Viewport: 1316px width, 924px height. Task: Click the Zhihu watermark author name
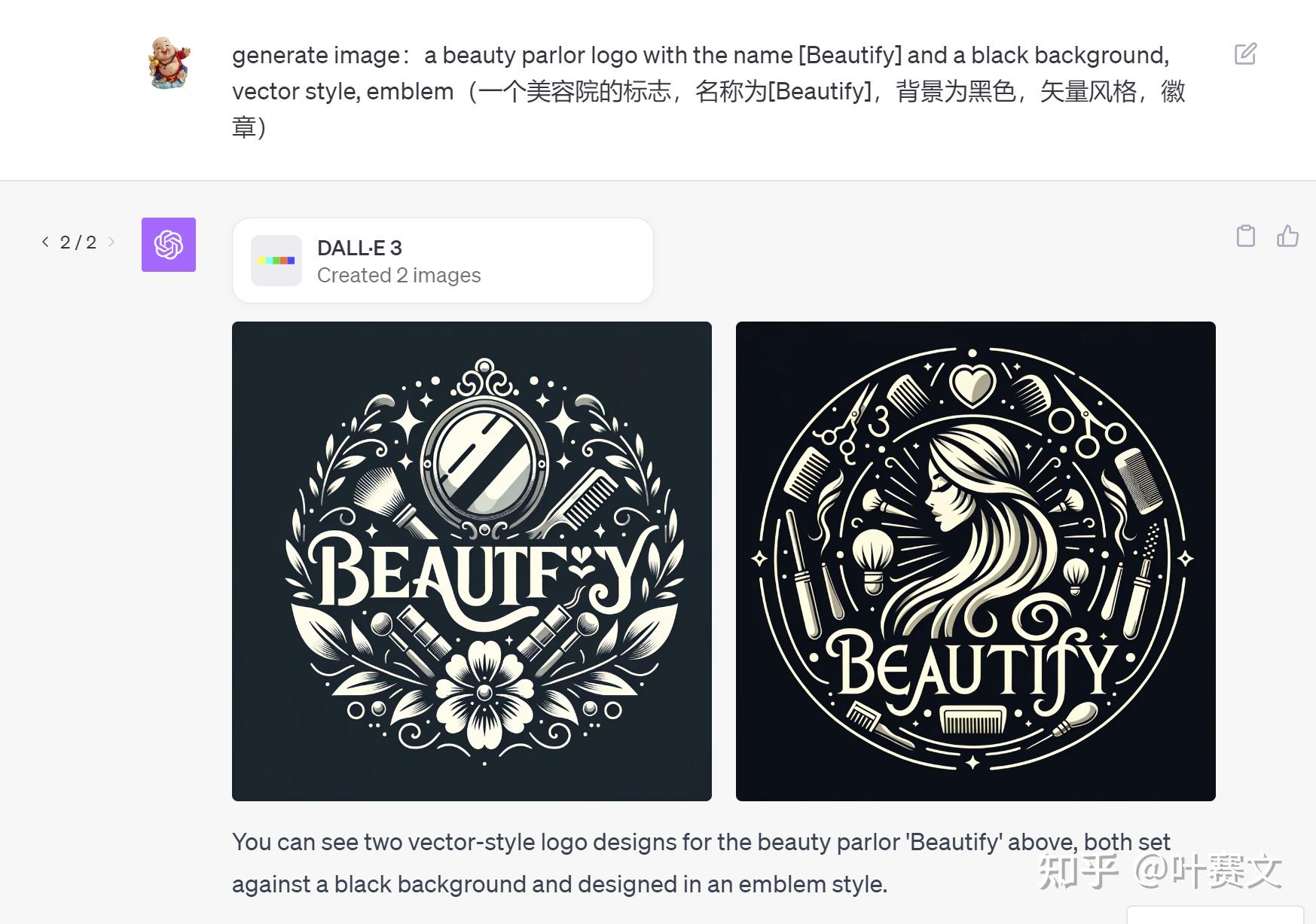tap(1208, 871)
